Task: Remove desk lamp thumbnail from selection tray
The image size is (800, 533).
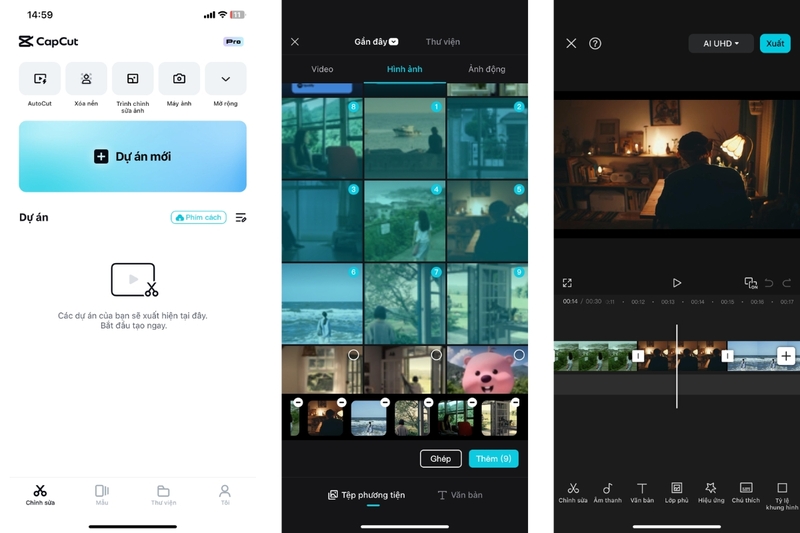Action: 342,402
